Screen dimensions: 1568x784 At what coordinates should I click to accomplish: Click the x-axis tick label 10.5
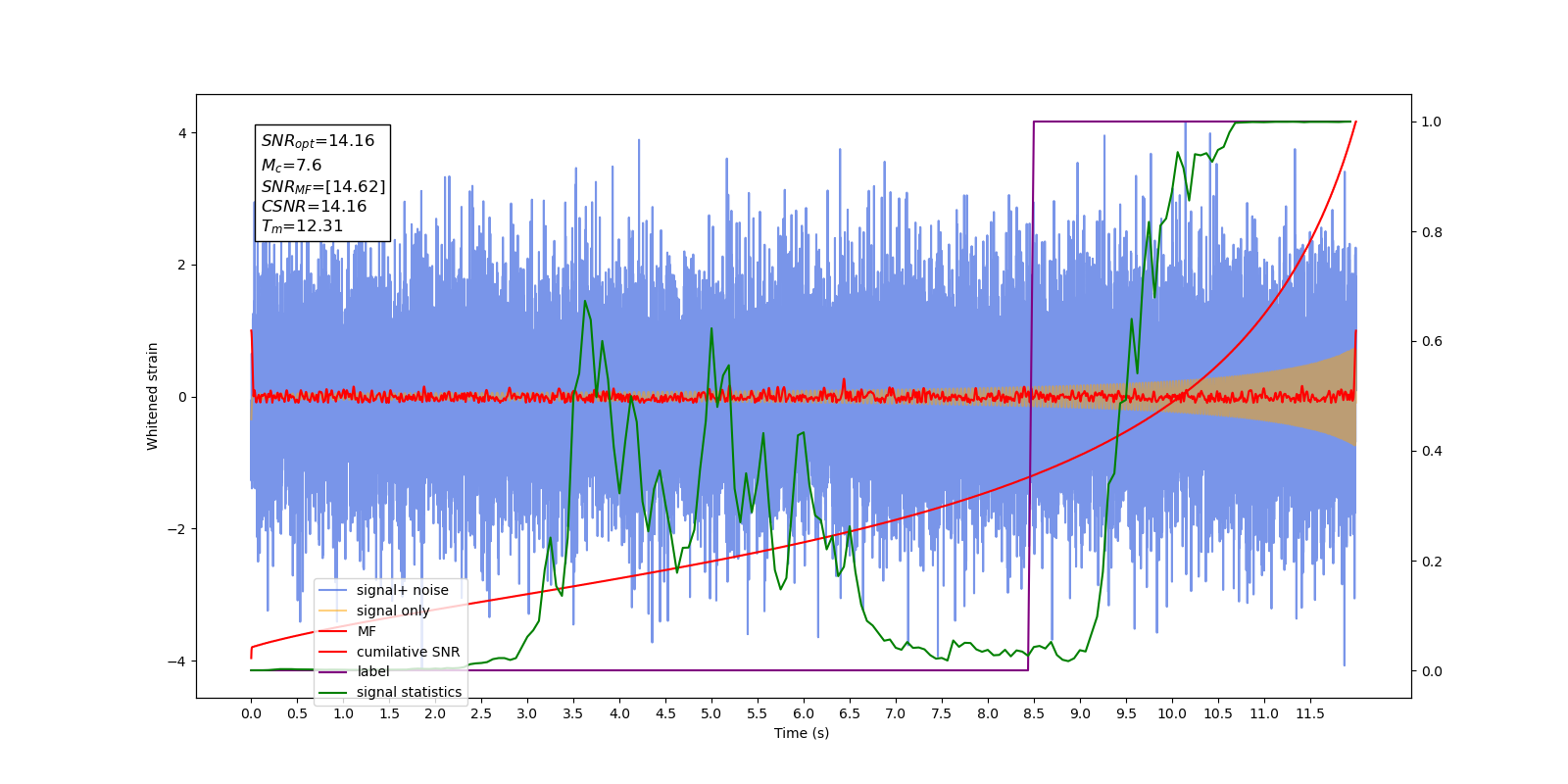point(1218,713)
